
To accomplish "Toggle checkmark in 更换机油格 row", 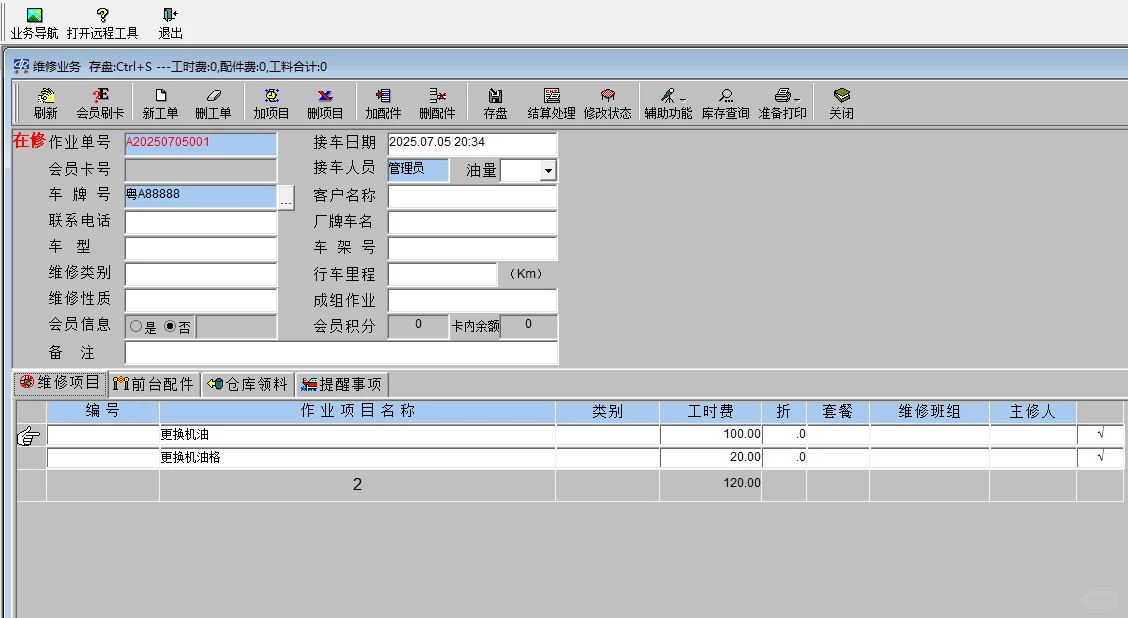I will tap(1100, 457).
